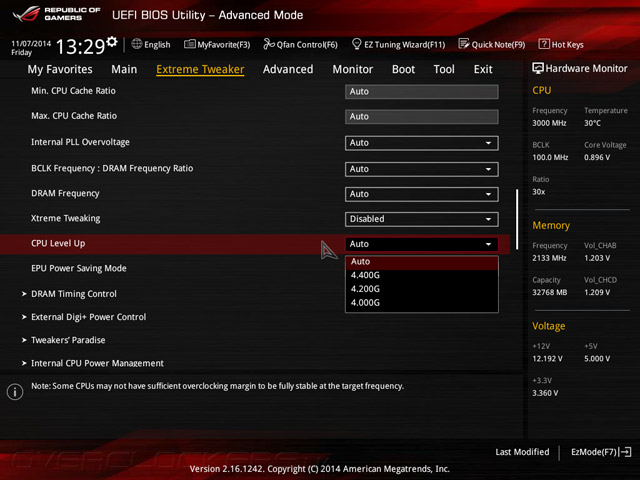Screen dimensions: 640x480
Task: Click the Quick Note notepad icon
Action: [464, 44]
